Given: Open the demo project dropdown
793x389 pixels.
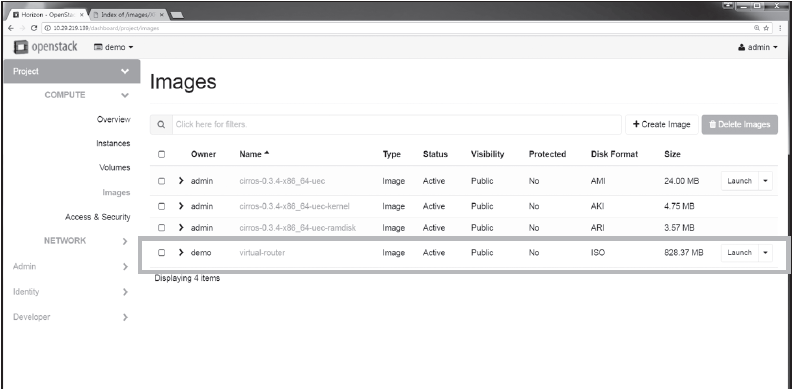Looking at the screenshot, I should coord(114,47).
